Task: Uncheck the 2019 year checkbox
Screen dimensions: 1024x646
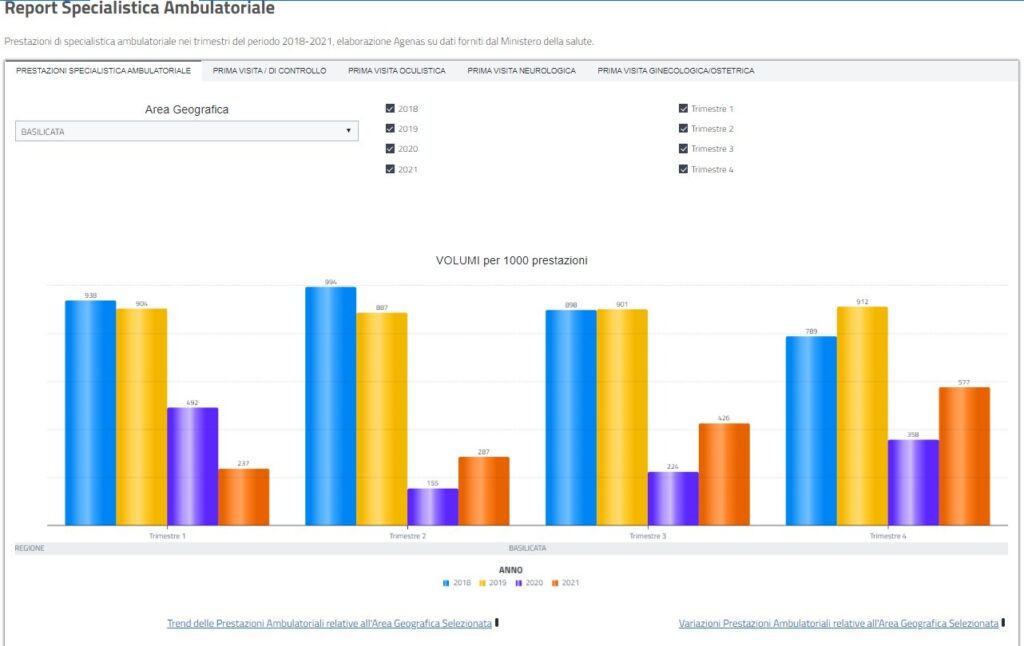Action: click(390, 129)
